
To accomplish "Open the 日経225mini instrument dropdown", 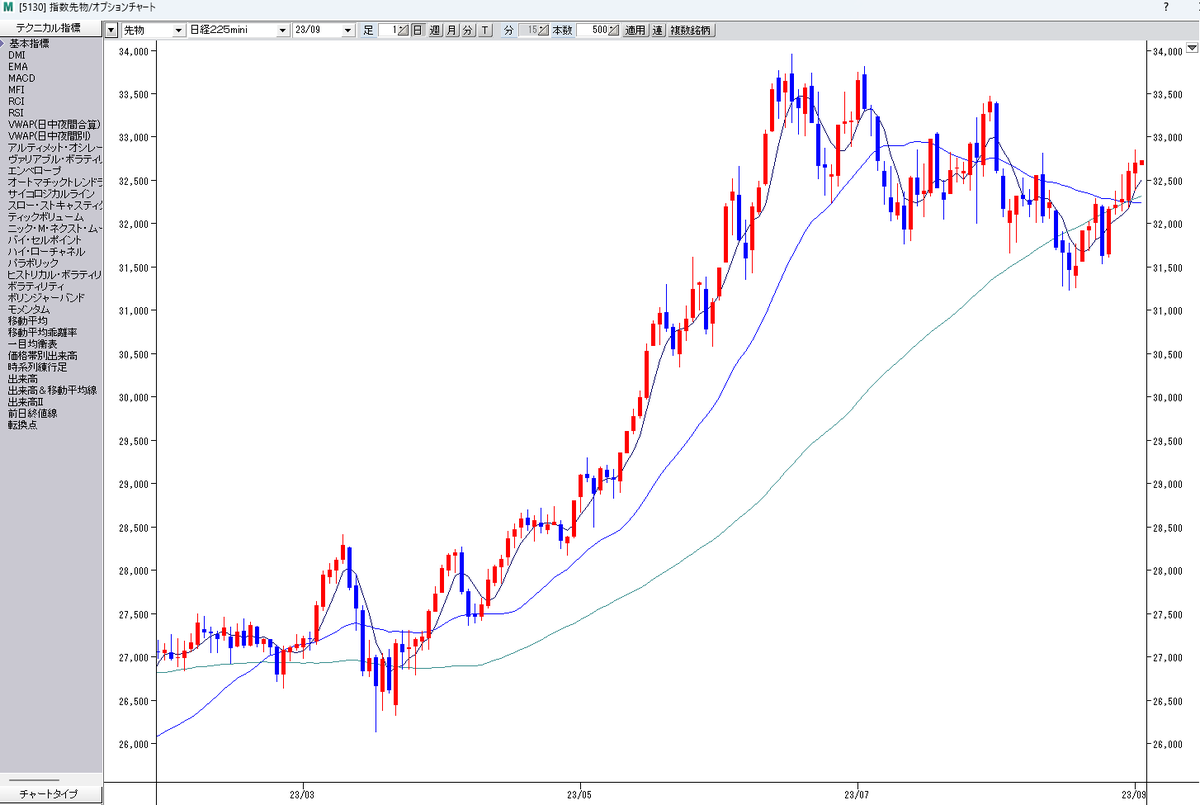I will point(239,30).
